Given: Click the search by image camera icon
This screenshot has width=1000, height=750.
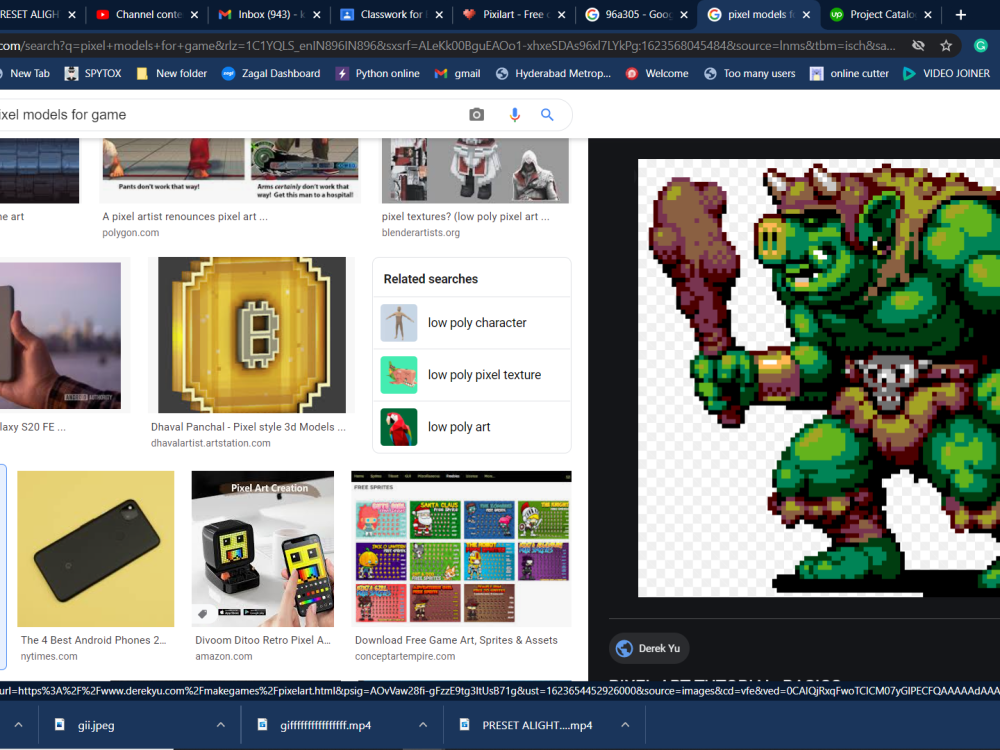Looking at the screenshot, I should click(x=476, y=115).
